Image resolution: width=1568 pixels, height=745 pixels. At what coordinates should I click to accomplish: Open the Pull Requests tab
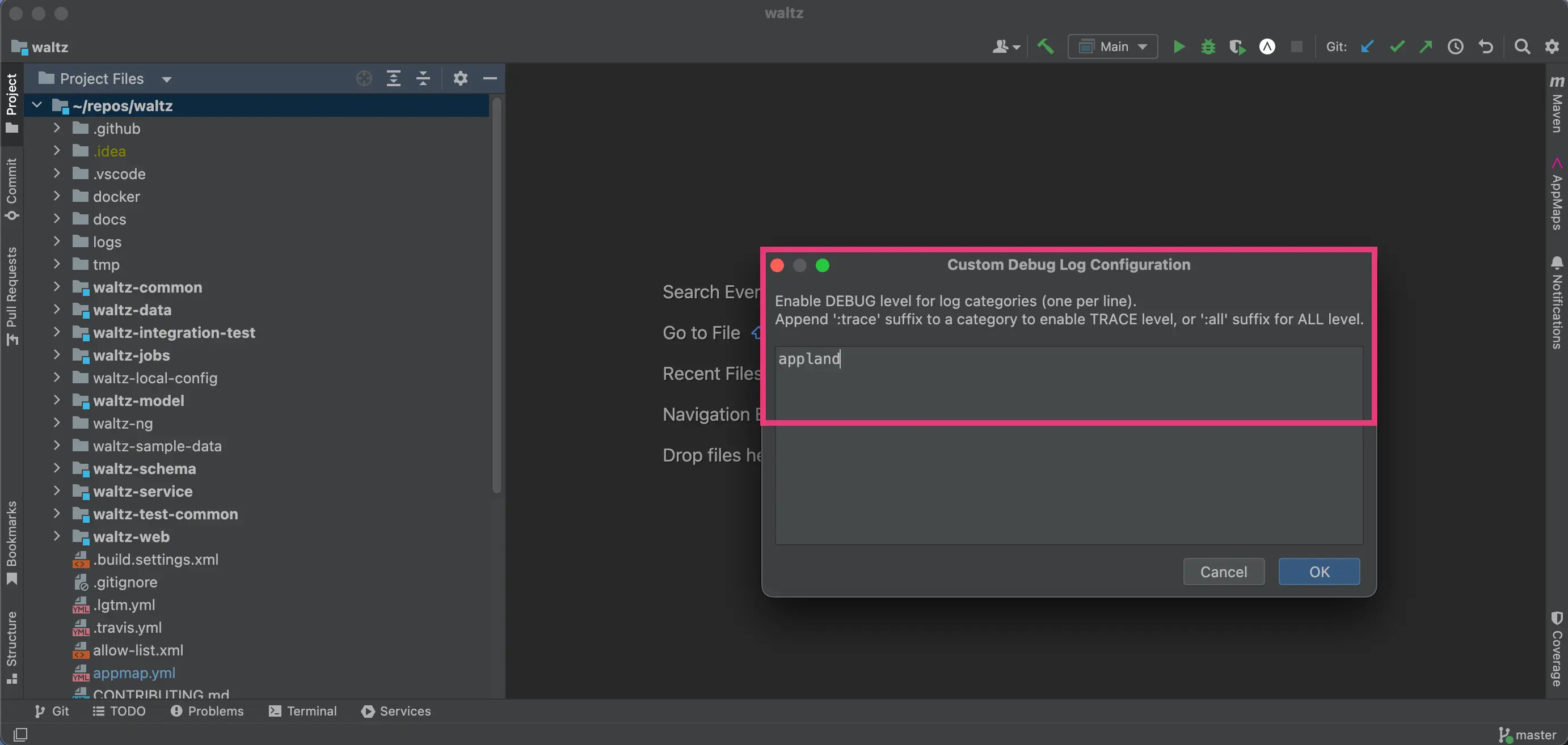click(x=11, y=296)
